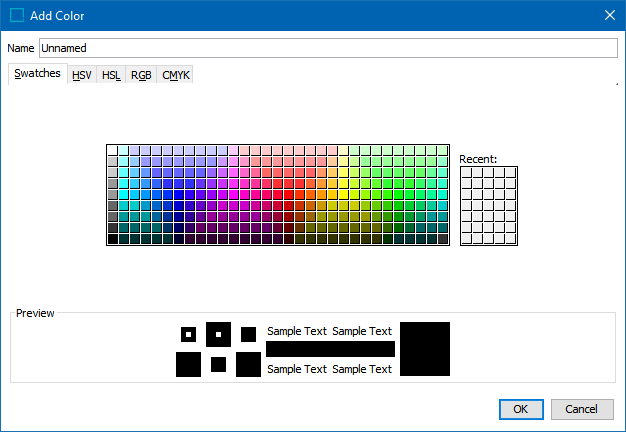Select the pure orange swatch in the palette
The image size is (626, 432).
[x=311, y=194]
